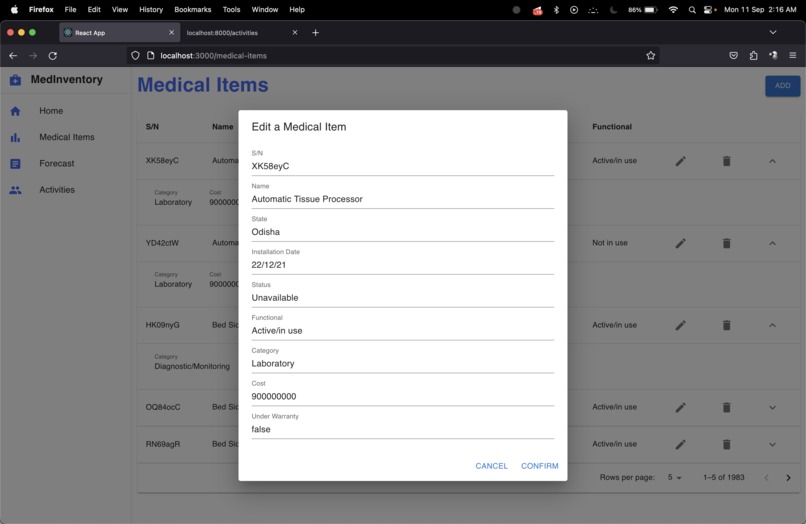This screenshot has width=806, height=524.
Task: Click the Cost field showing 900000000
Action: point(402,396)
